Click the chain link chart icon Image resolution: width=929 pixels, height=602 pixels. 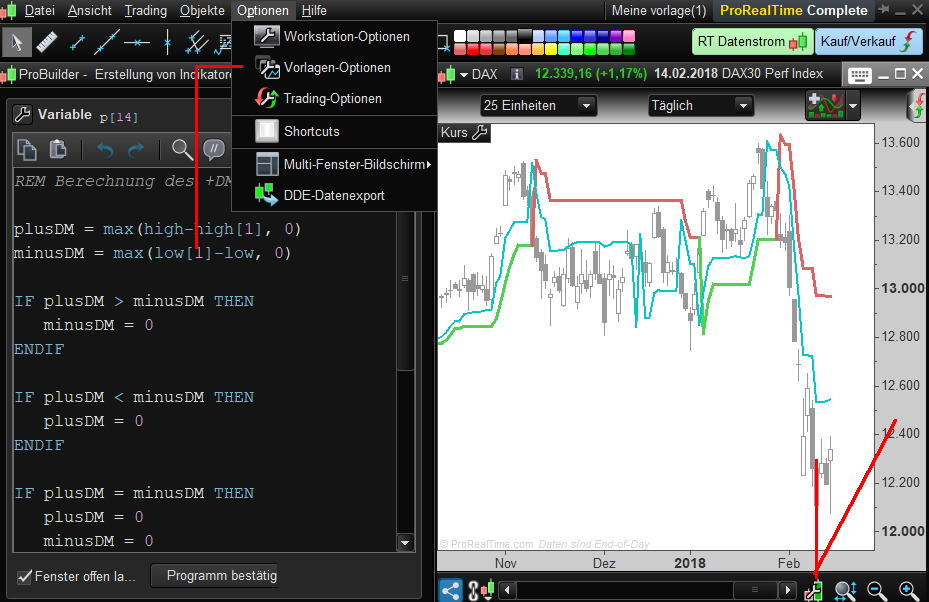click(x=473, y=590)
